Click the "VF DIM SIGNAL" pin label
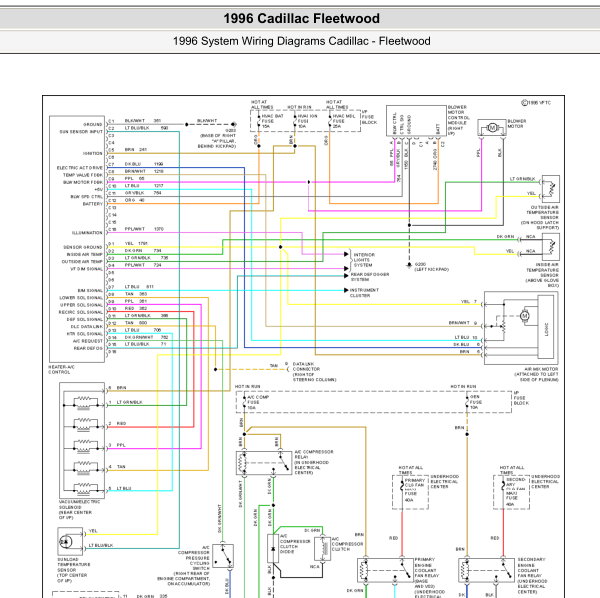 [x=87, y=269]
